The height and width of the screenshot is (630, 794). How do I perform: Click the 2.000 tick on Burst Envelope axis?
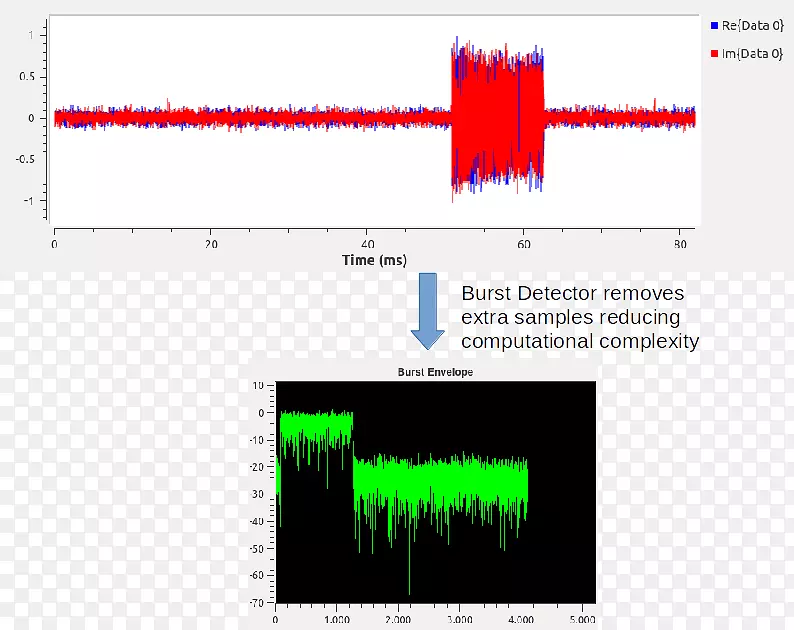click(x=397, y=620)
